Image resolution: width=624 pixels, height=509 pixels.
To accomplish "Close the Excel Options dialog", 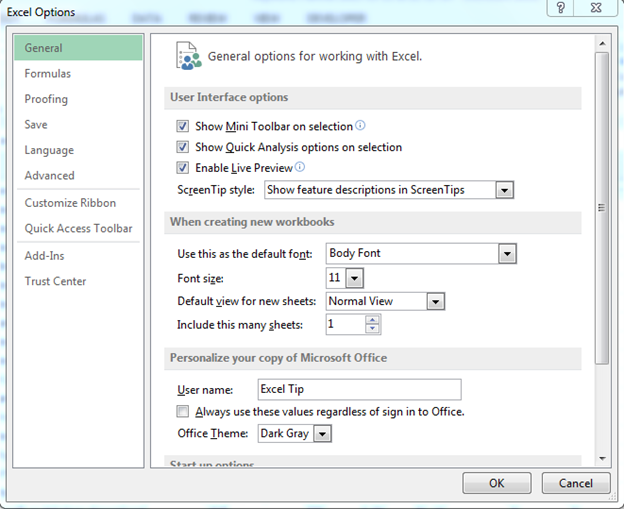I will click(596, 8).
